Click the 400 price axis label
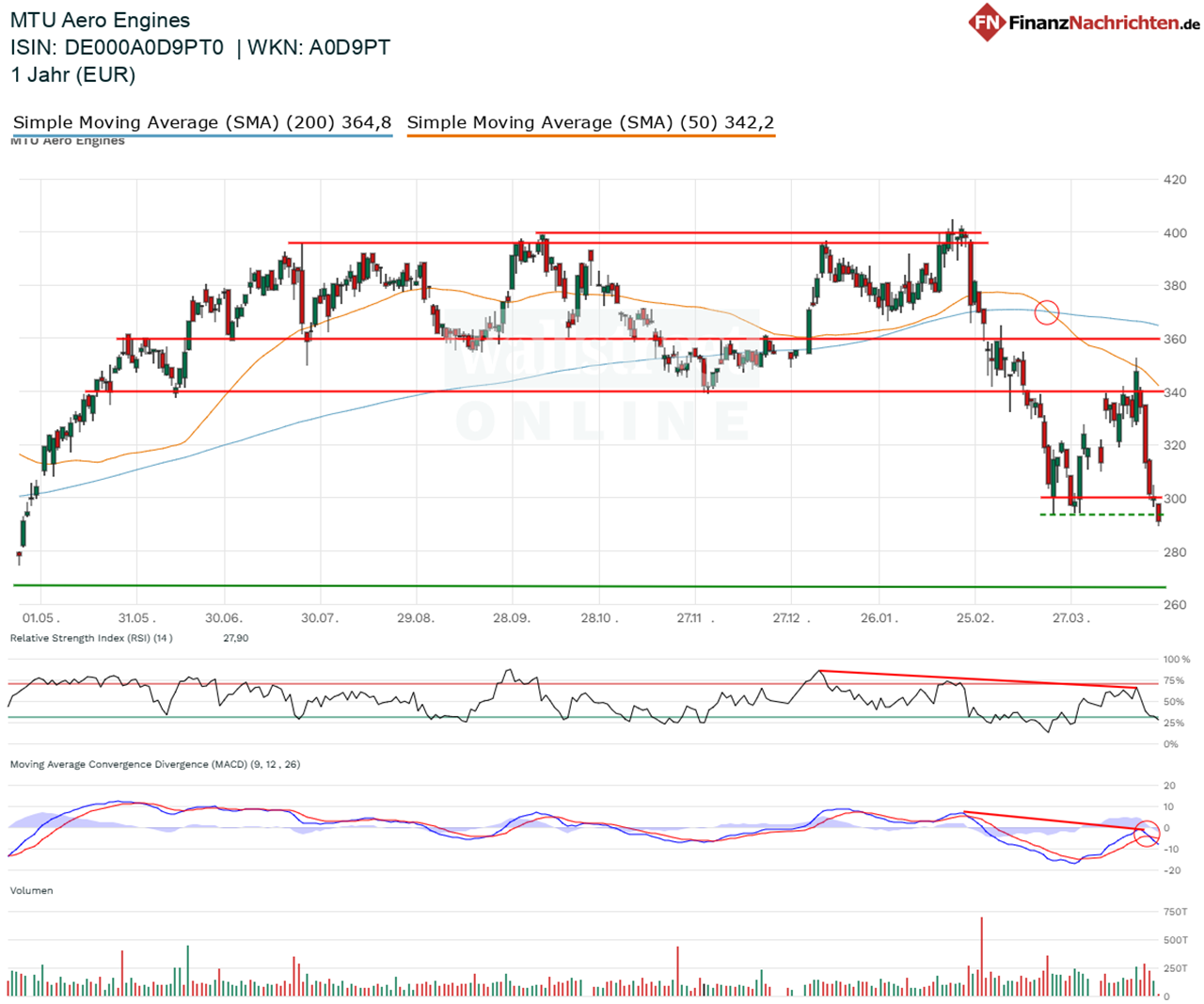1204x1004 pixels. [1174, 232]
